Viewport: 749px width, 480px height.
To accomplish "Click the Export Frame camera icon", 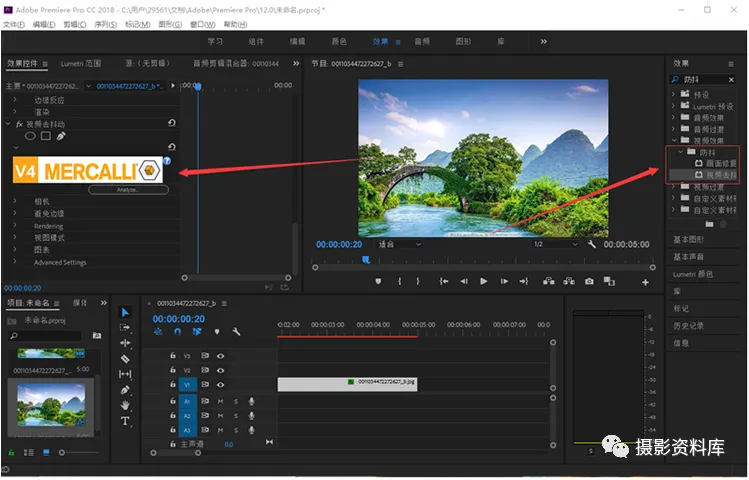I will point(589,282).
